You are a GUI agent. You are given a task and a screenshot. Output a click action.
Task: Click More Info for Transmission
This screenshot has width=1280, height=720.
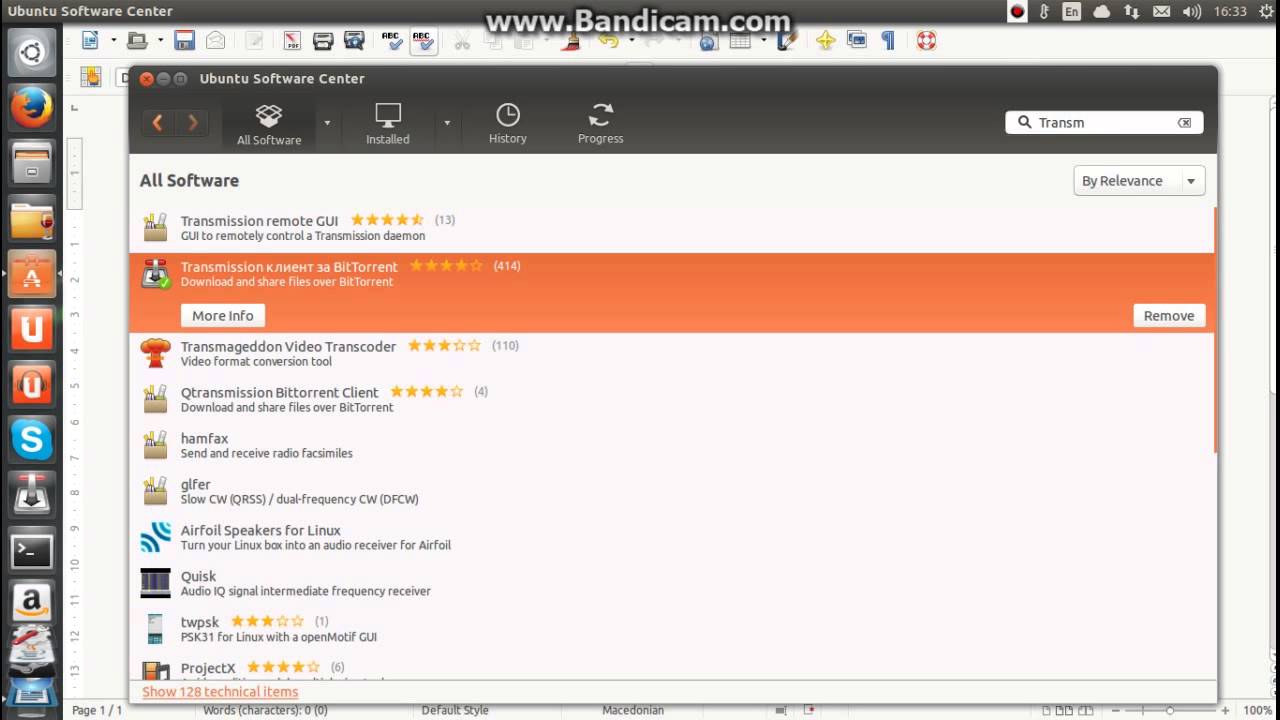tap(223, 315)
